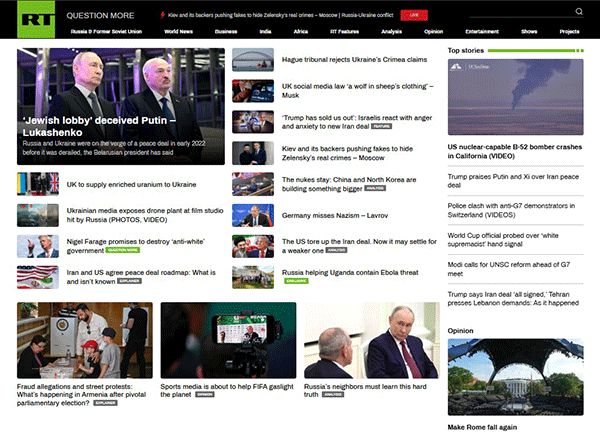Viewport: 600px width, 432px height.
Task: Open 'The nukes stay' China North Korea story
Action: tap(349, 184)
